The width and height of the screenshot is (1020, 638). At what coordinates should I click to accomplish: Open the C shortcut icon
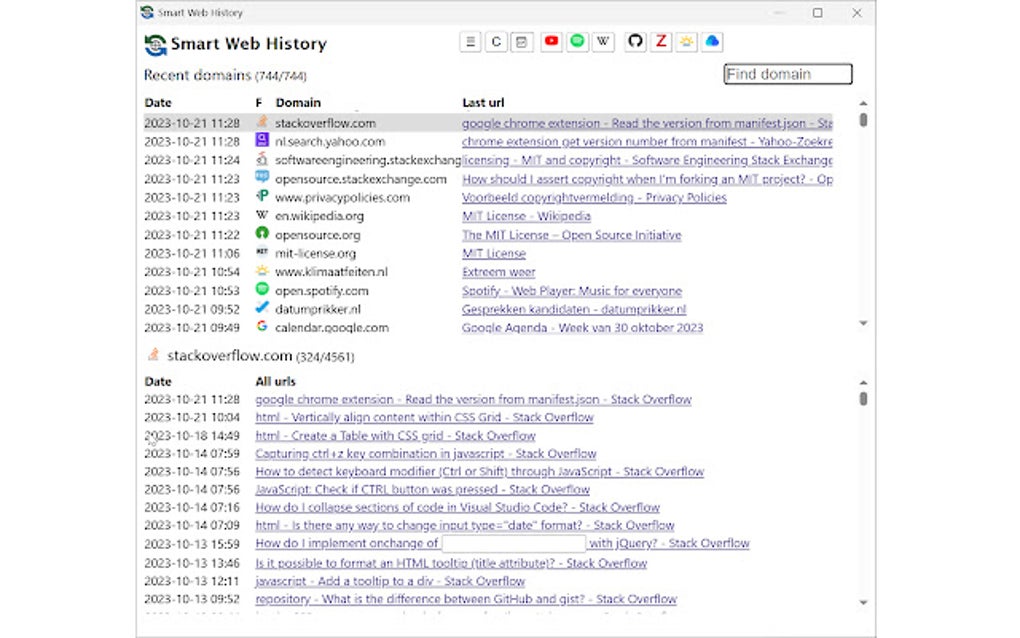coord(497,41)
